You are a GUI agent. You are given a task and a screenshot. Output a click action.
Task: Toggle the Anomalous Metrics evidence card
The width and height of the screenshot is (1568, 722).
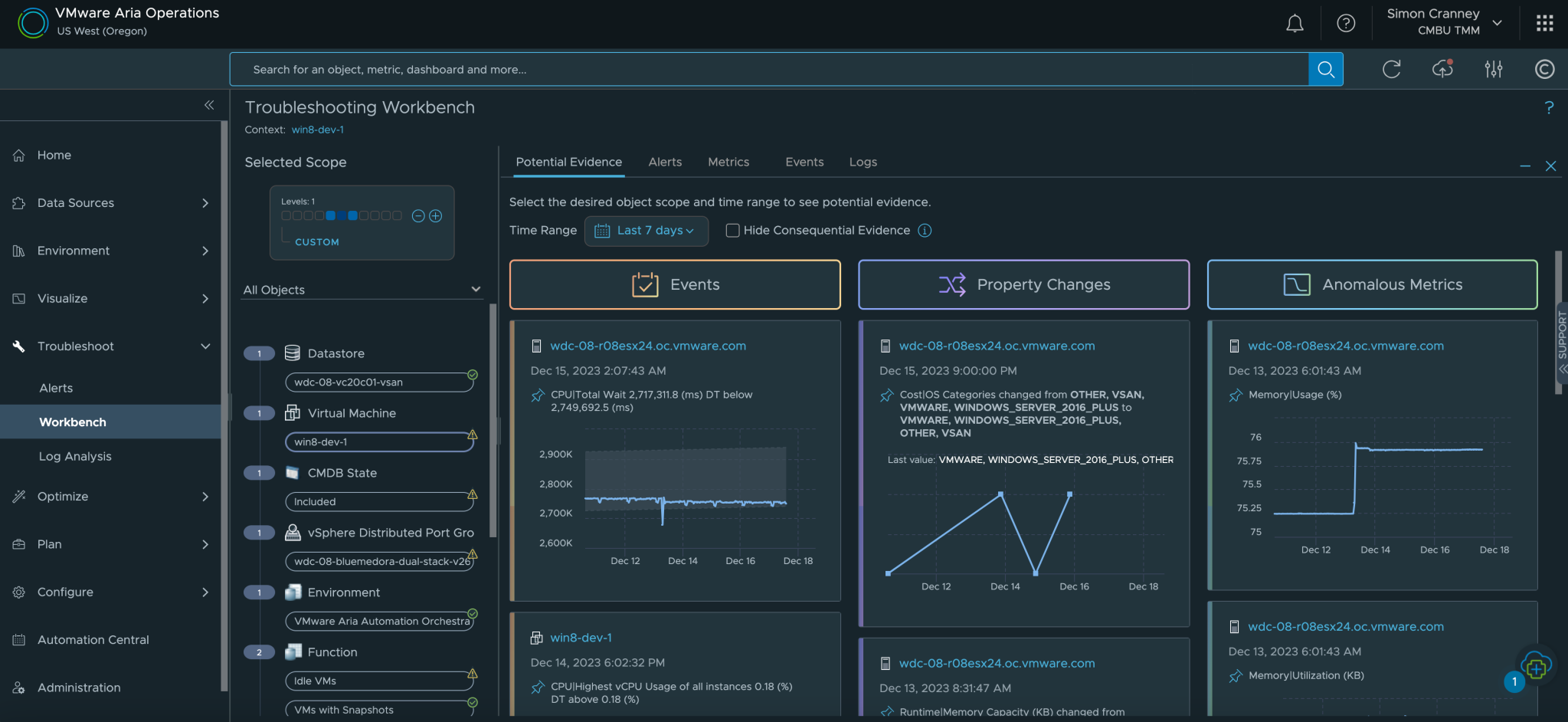click(1371, 284)
